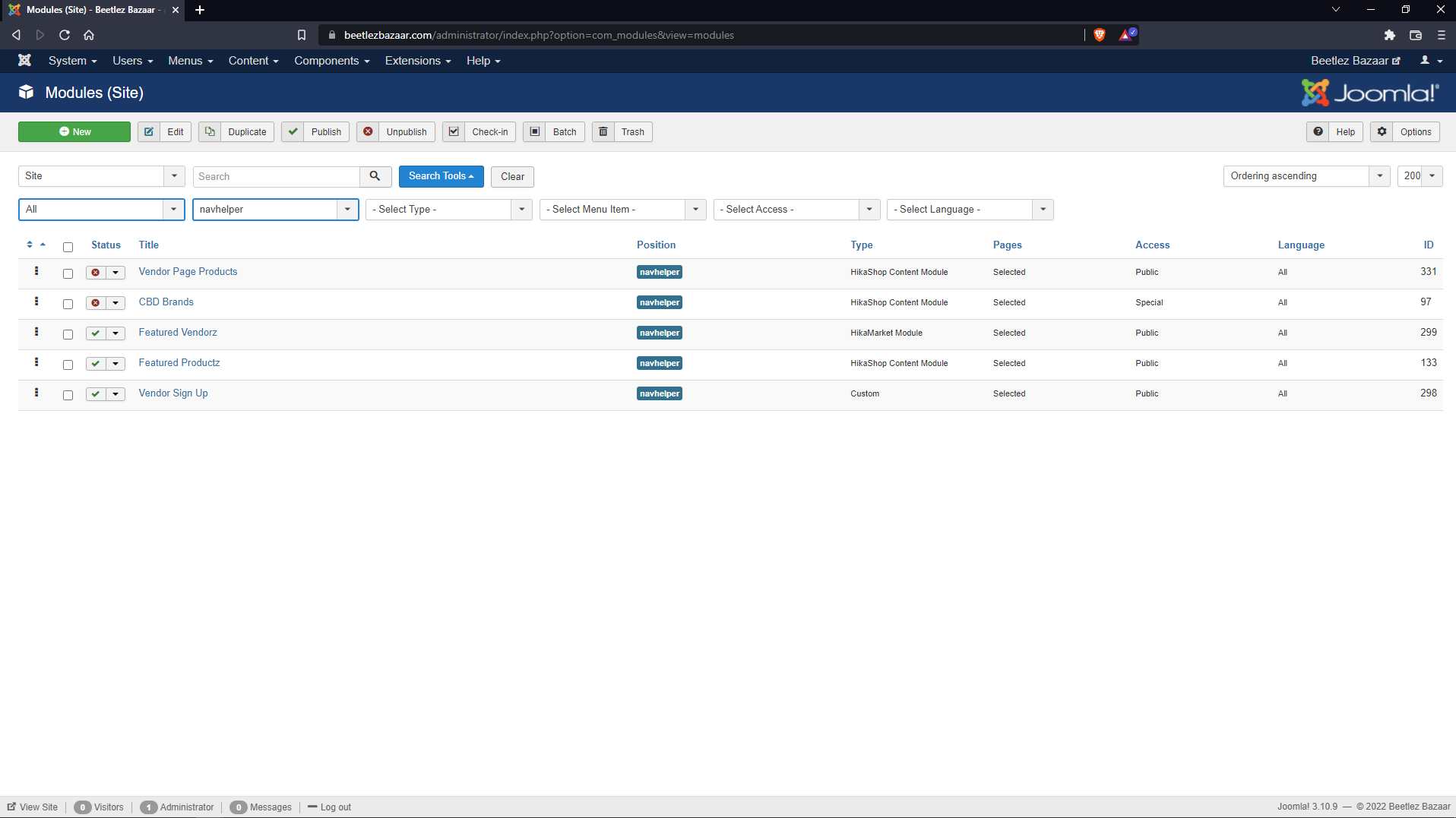
Task: Open the Select Menu Item filter
Action: click(623, 210)
